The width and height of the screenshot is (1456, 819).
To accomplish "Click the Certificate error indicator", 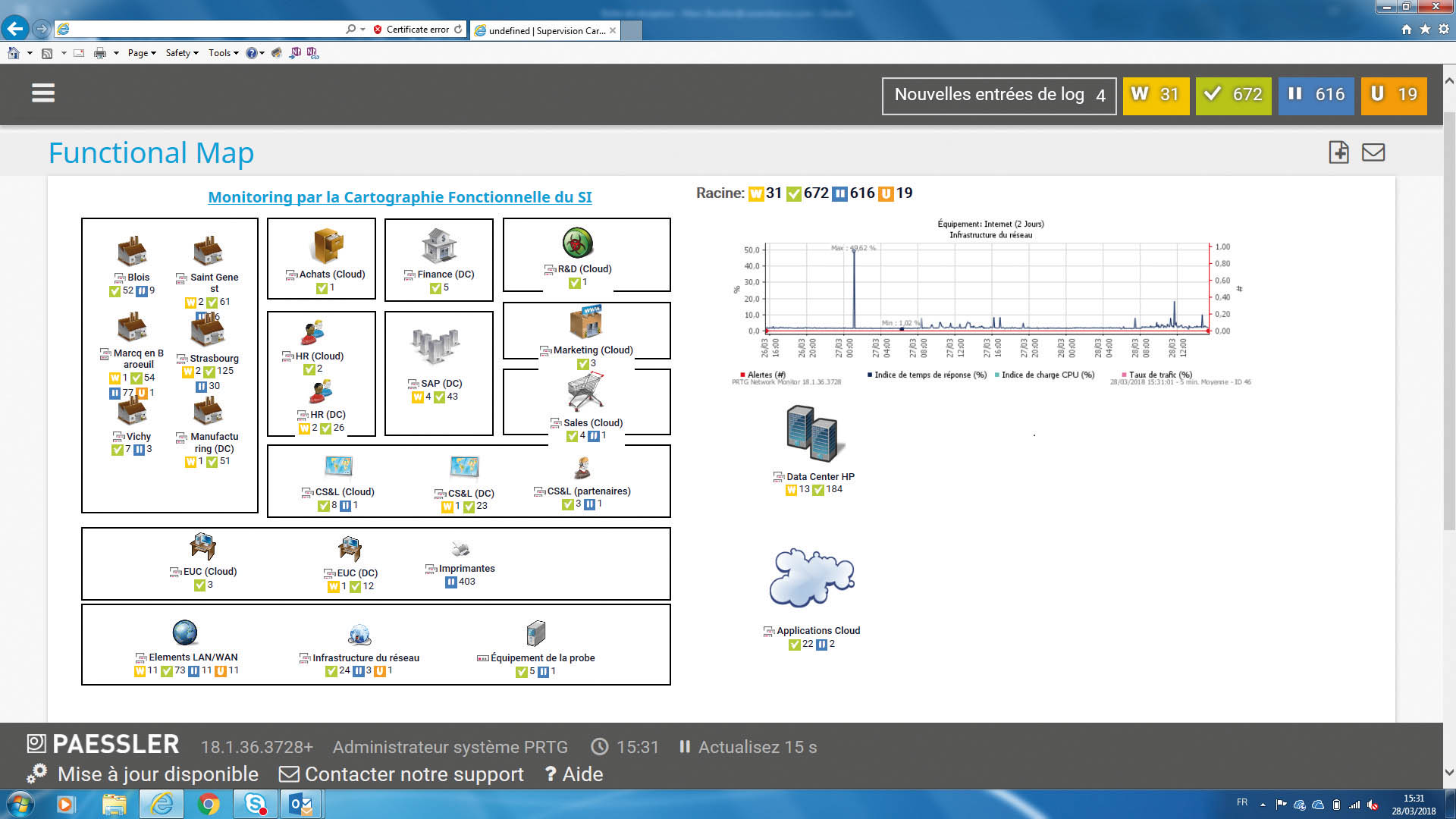I will pyautogui.click(x=410, y=30).
